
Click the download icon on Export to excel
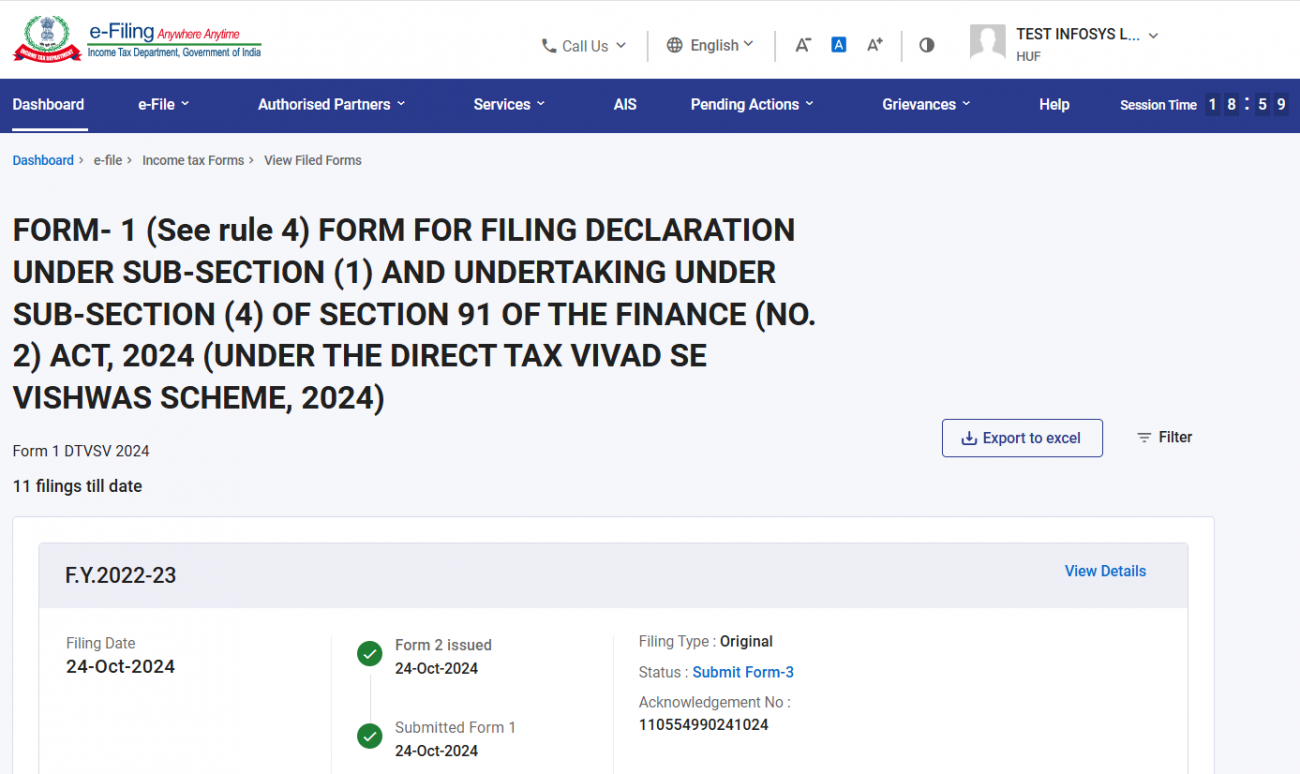coord(968,438)
